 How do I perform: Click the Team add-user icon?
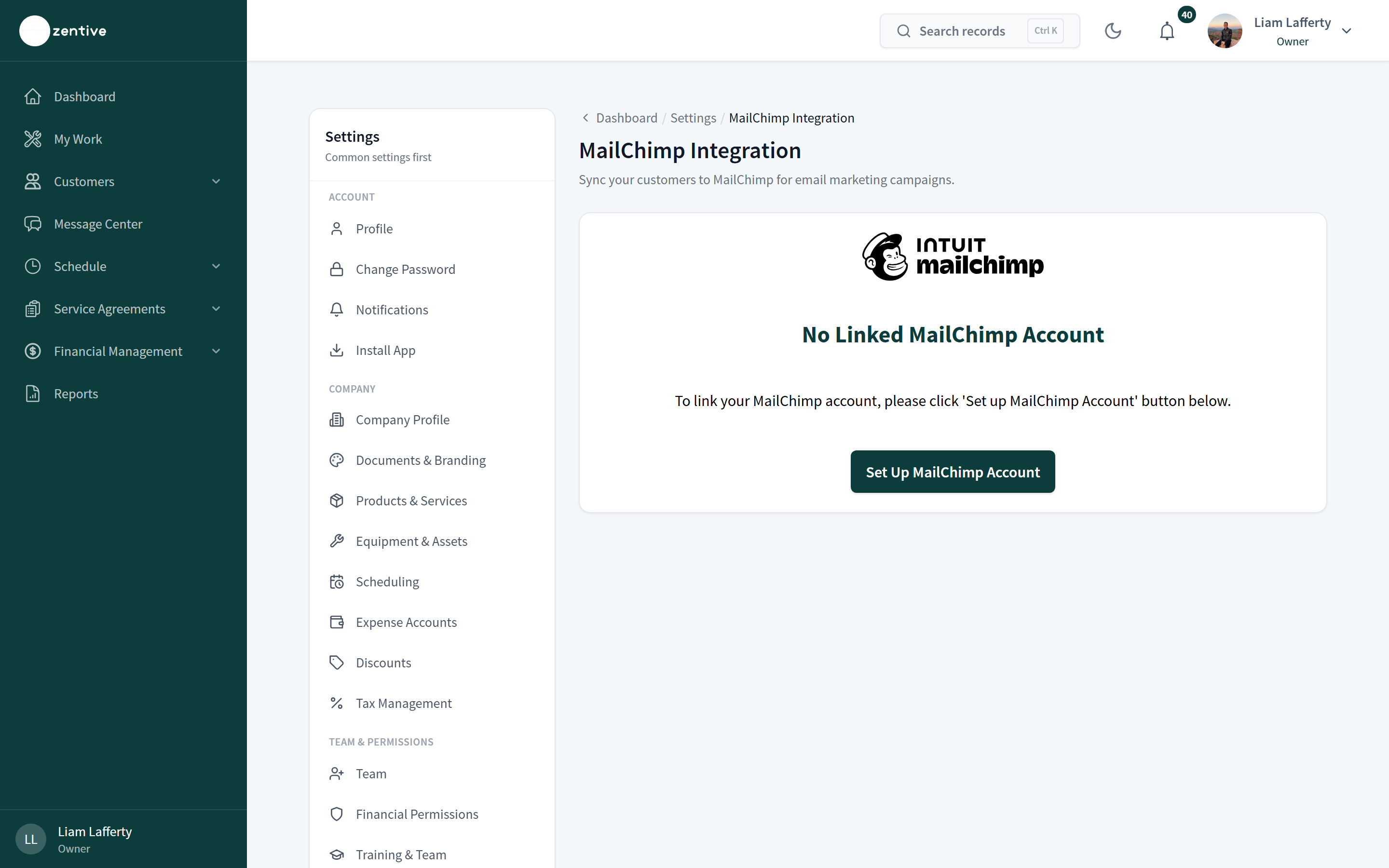(337, 774)
